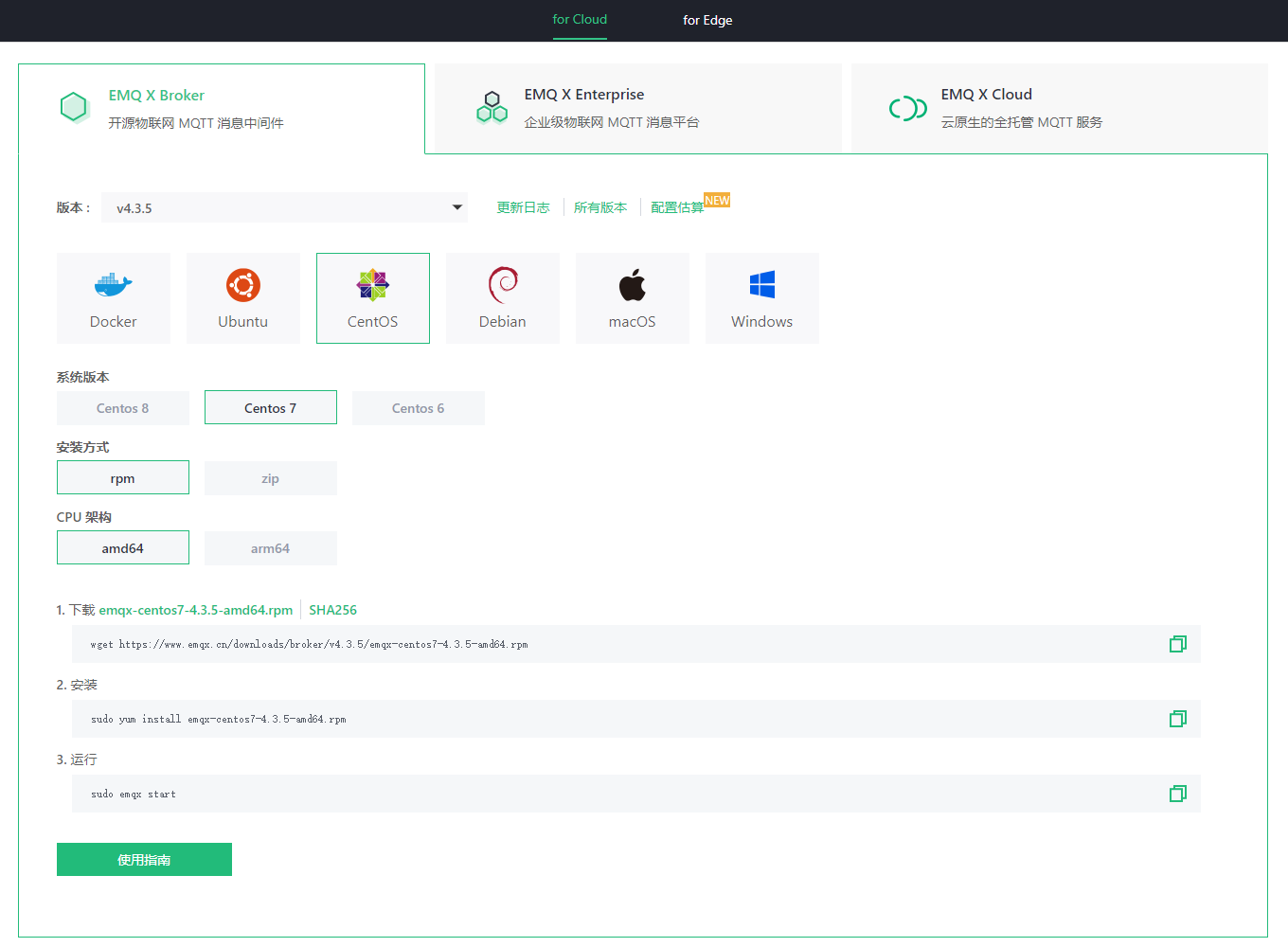Click the EMQ X Enterprise hexagons icon

pyautogui.click(x=492, y=107)
